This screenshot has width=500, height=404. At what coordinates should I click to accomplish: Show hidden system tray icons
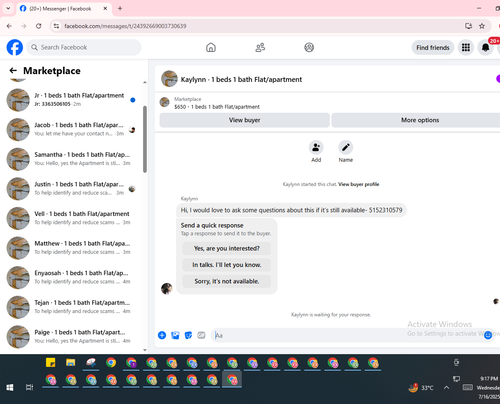tap(446, 387)
